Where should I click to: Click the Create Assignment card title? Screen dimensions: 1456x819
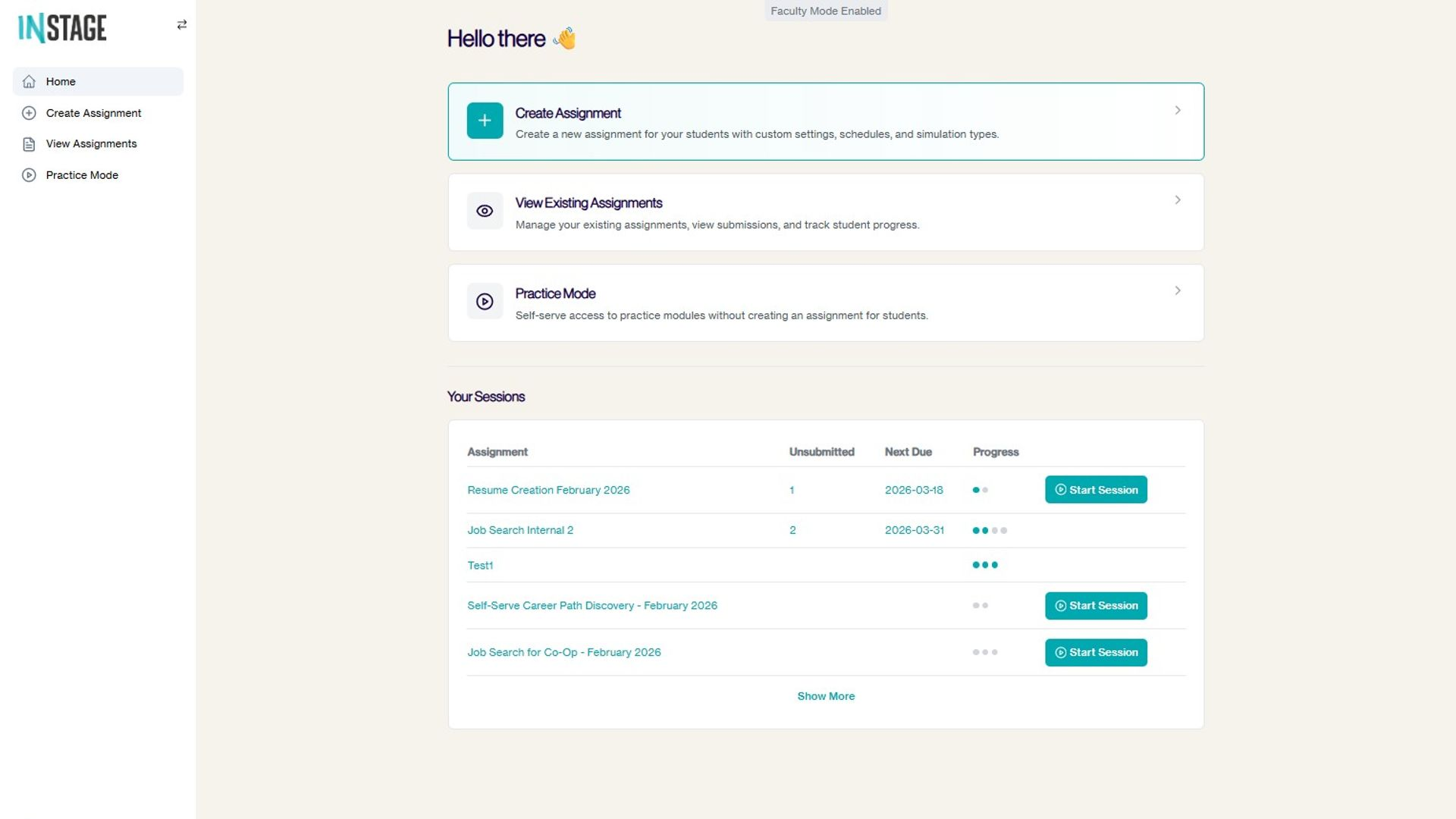click(568, 113)
